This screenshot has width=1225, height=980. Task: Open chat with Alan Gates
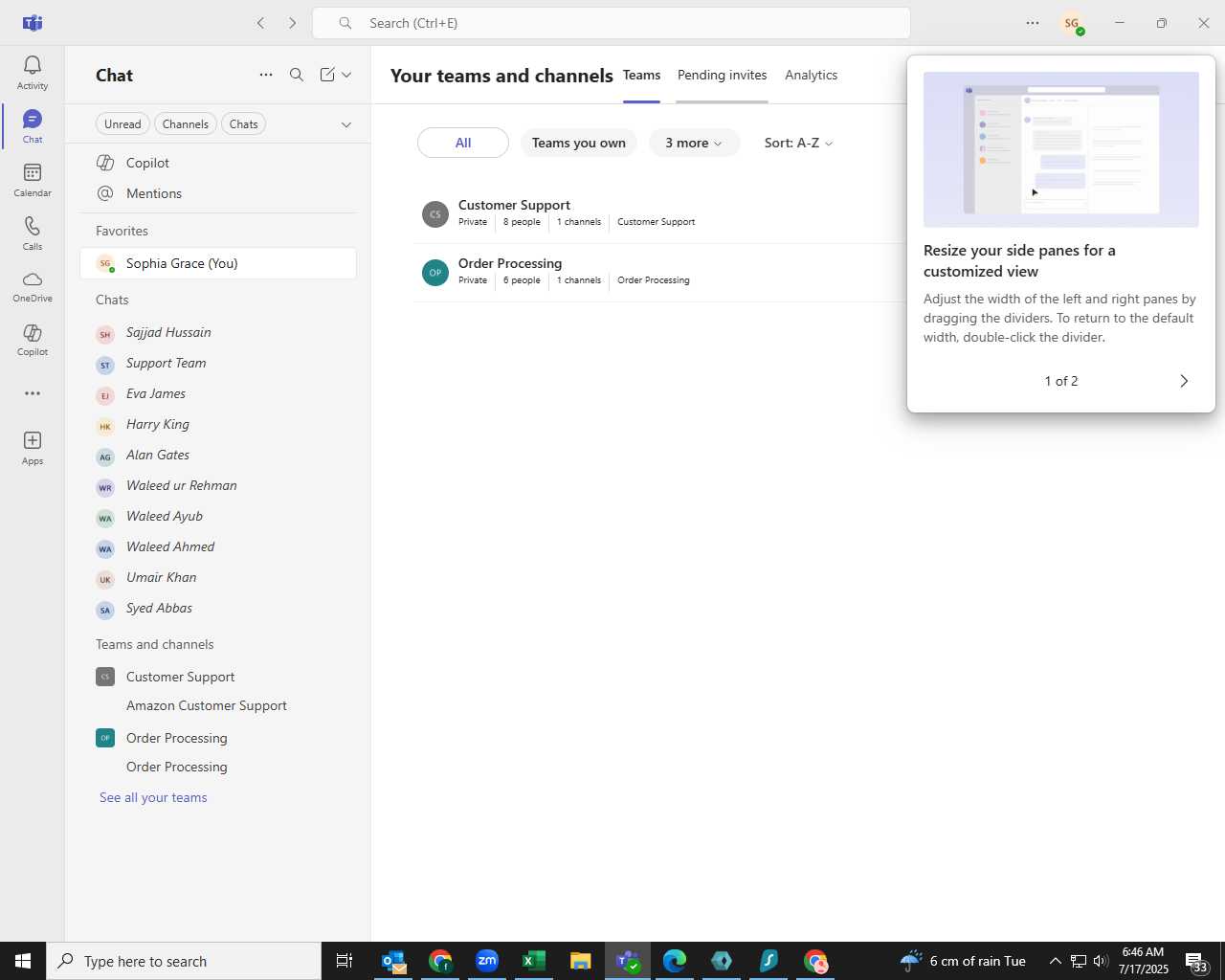coord(218,456)
